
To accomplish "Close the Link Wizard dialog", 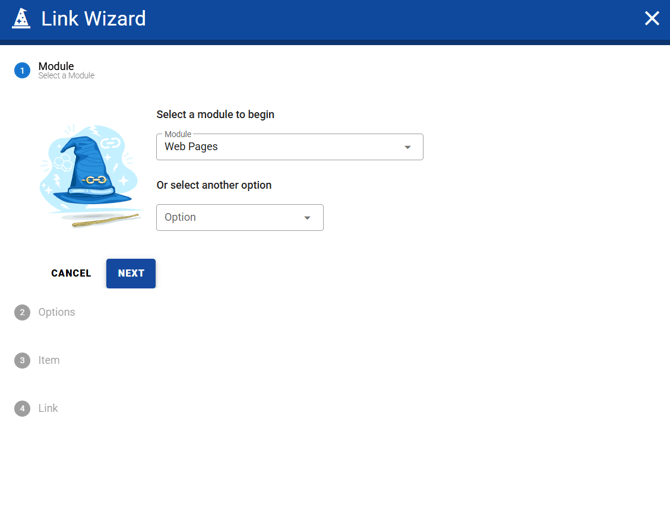I will pos(651,18).
